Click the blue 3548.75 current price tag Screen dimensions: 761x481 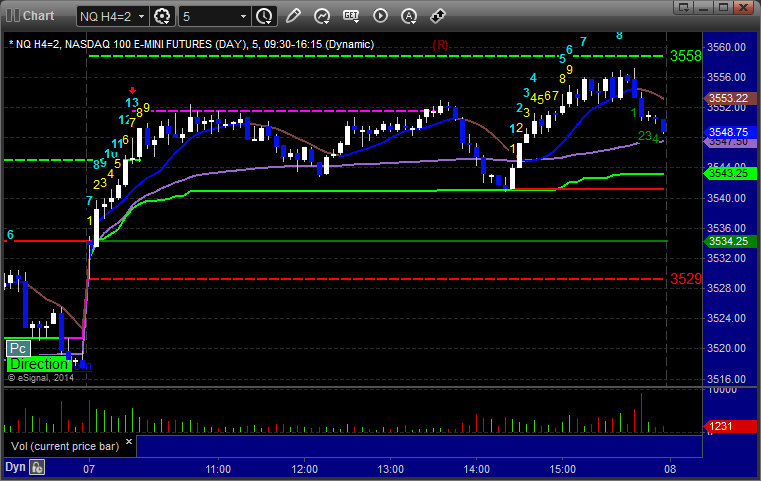pos(729,132)
